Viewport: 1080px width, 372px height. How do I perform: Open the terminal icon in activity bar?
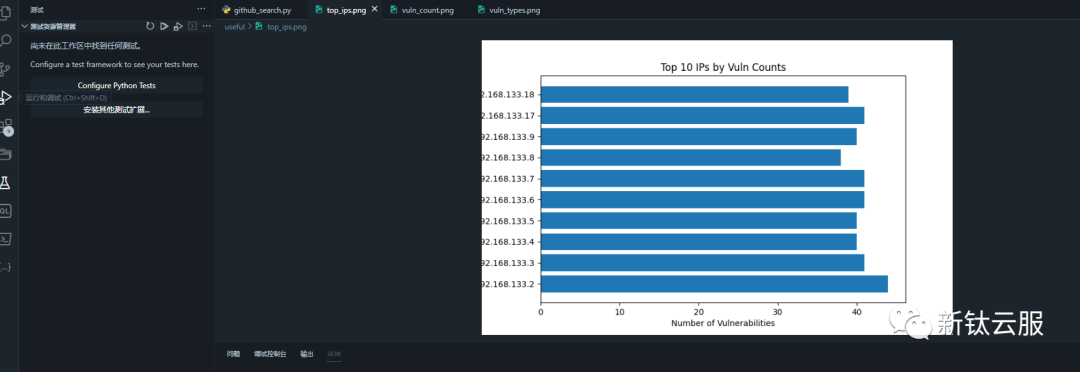point(6,239)
